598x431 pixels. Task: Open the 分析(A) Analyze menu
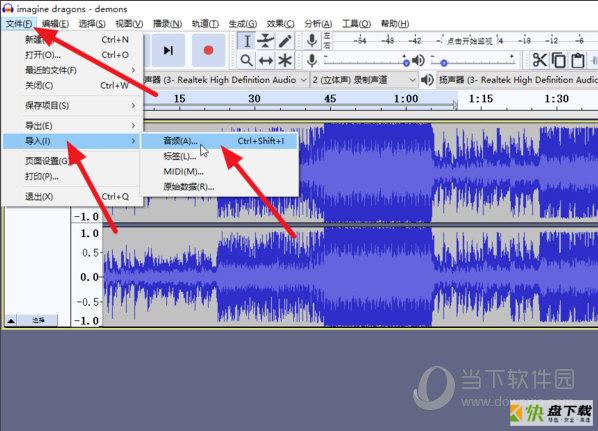click(x=318, y=24)
